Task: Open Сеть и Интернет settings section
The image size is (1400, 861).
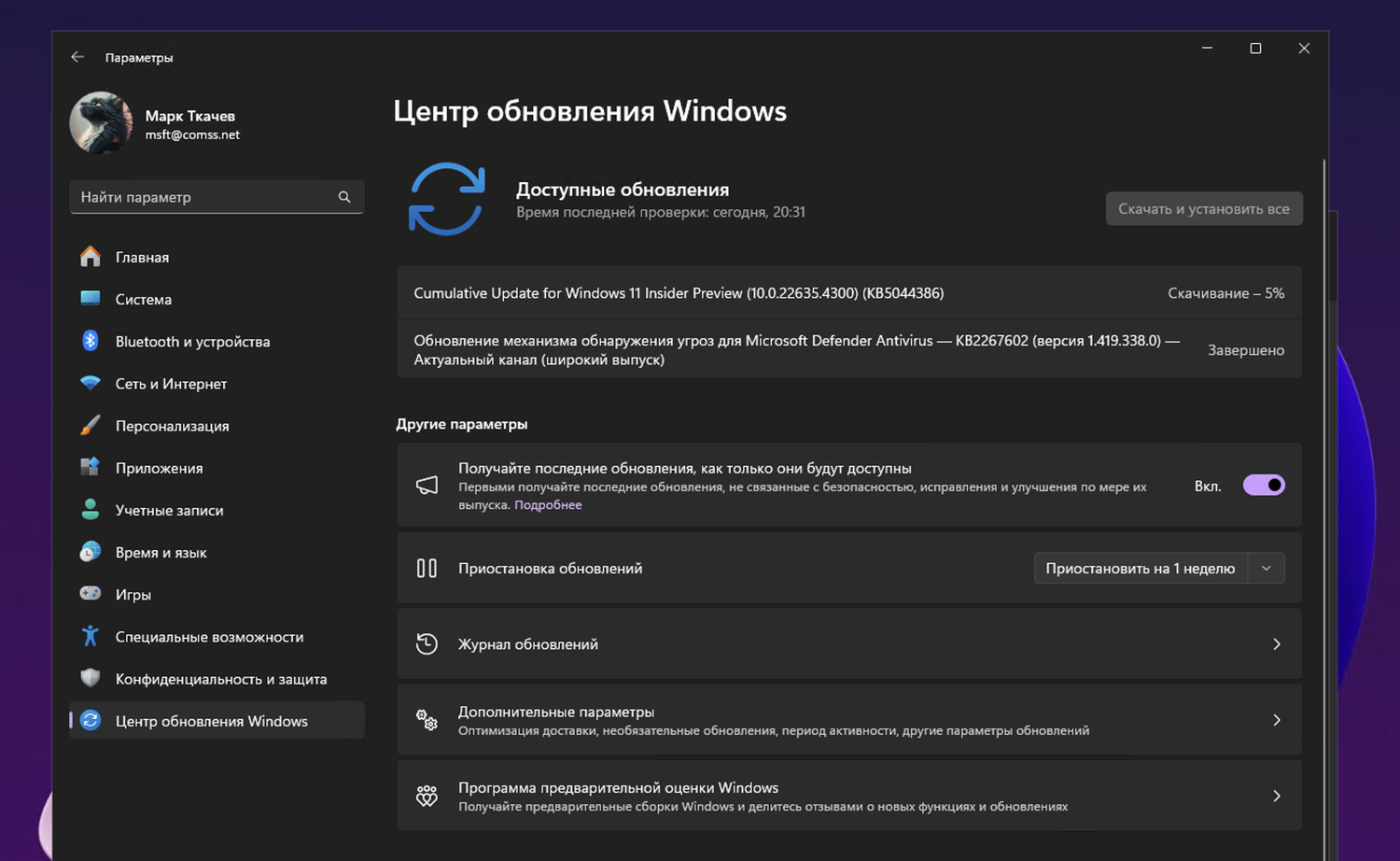Action: [x=171, y=384]
